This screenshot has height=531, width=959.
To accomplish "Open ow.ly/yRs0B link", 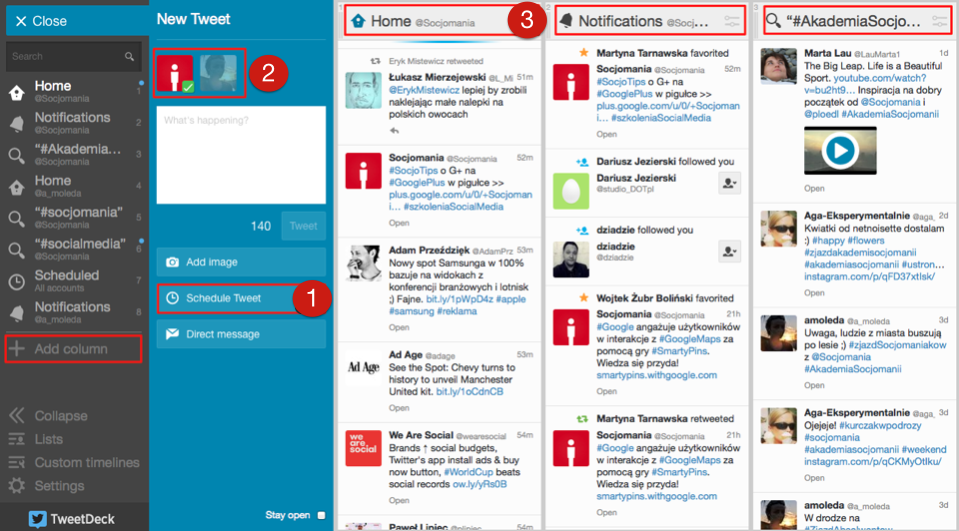I will tap(480, 484).
